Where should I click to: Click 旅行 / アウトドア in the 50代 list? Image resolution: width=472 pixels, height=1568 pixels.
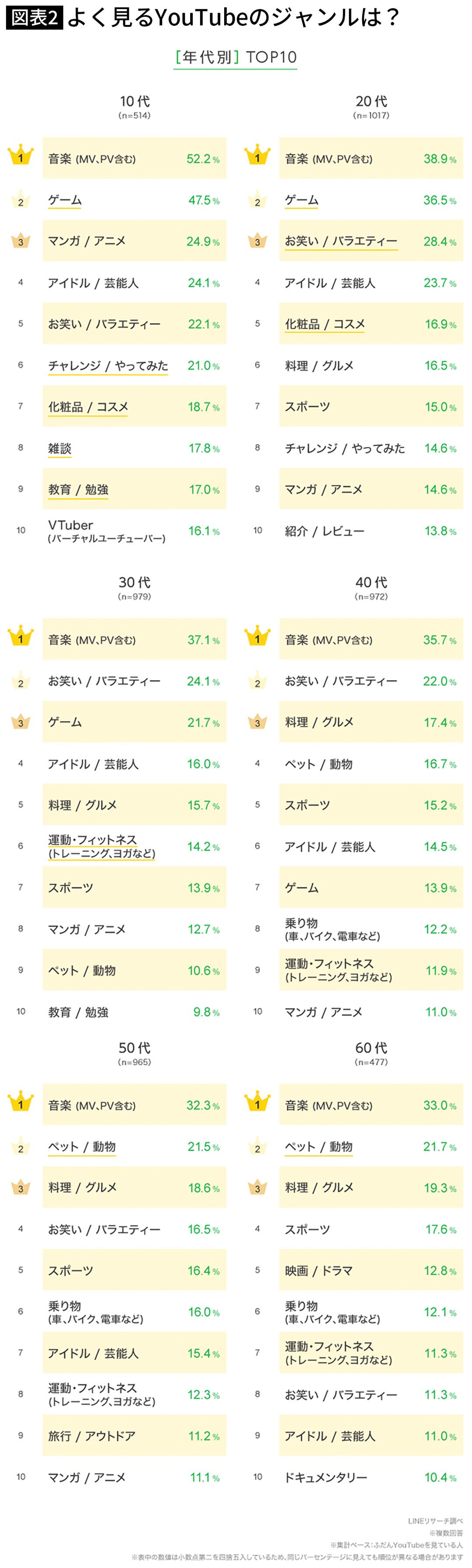coord(92,1436)
